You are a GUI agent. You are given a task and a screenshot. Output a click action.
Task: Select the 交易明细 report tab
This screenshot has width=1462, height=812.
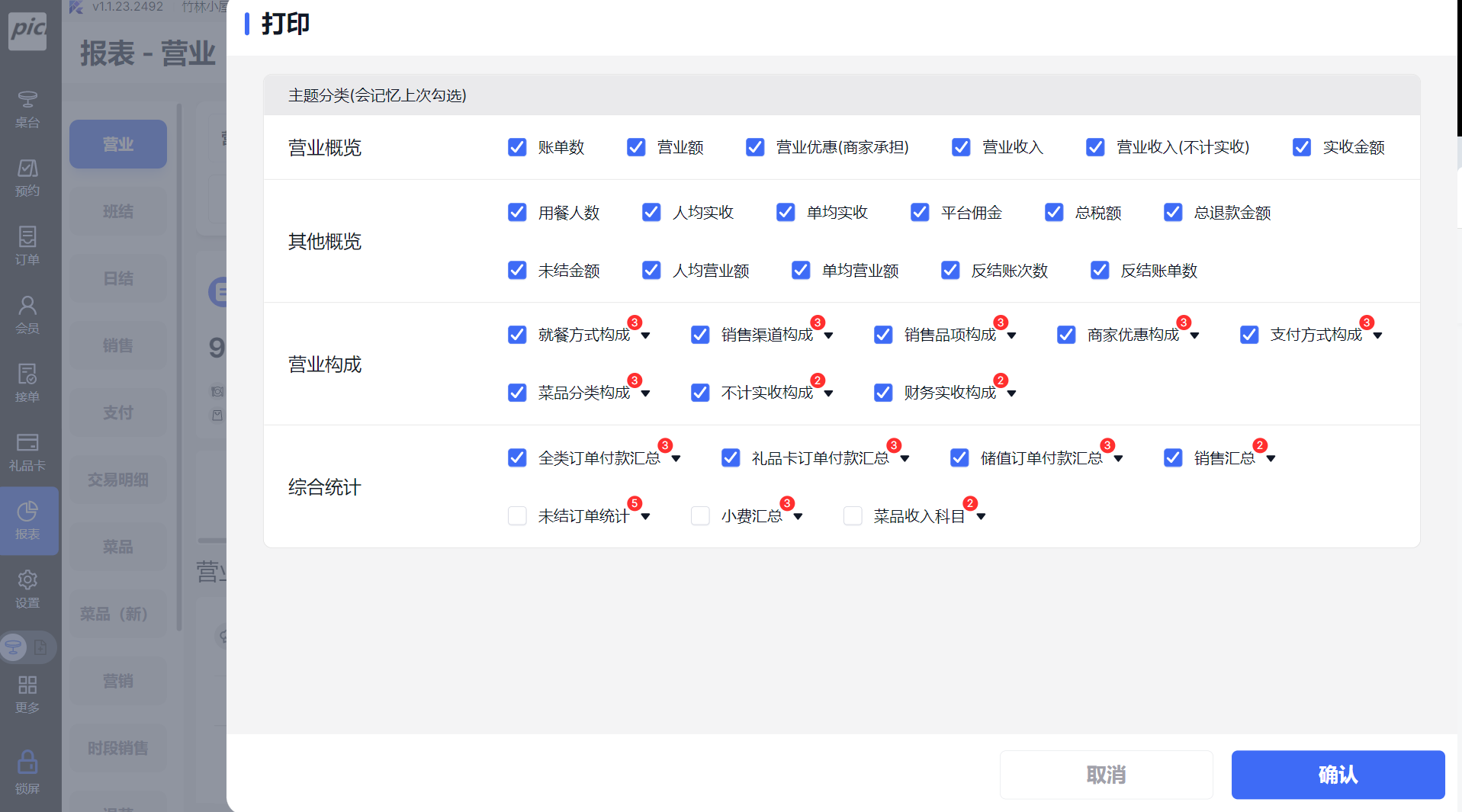[118, 480]
